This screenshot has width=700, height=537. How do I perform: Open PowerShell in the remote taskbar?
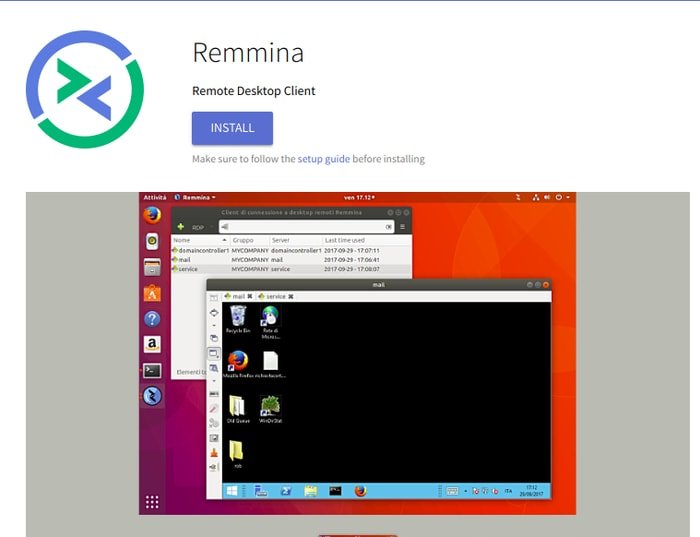(x=286, y=491)
